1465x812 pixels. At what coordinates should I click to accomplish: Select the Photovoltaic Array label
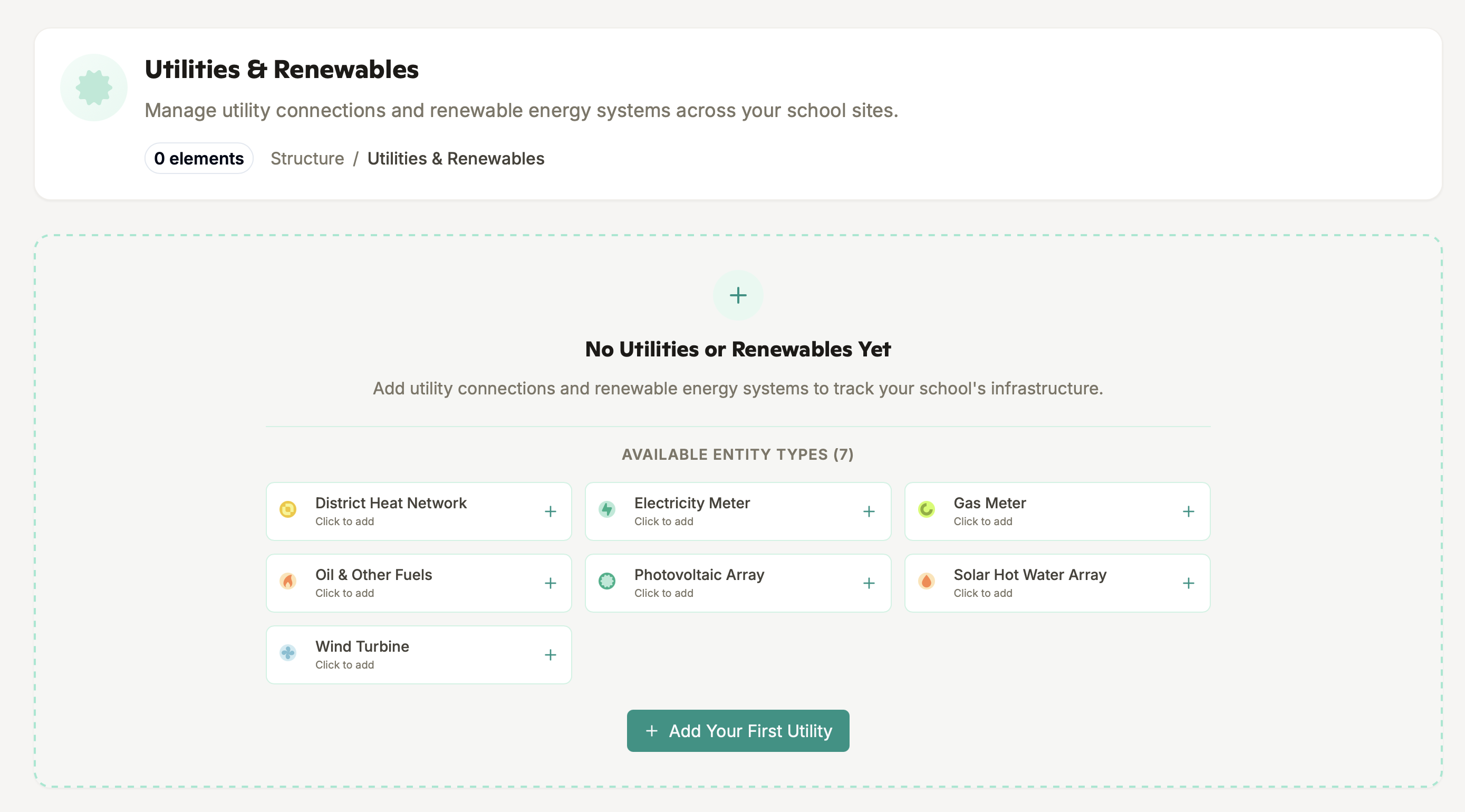699,574
